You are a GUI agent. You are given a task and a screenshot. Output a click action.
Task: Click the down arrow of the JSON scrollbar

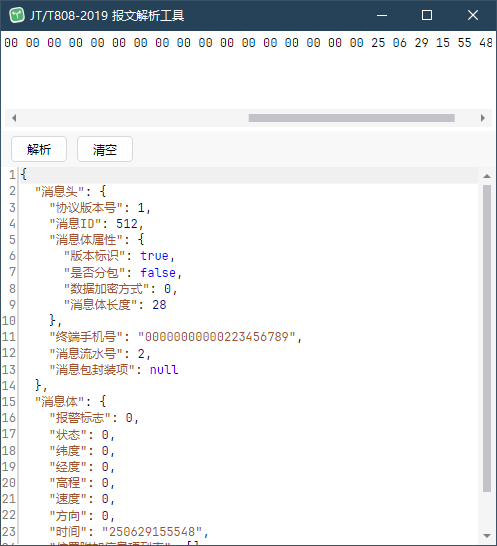pyautogui.click(x=487, y=536)
